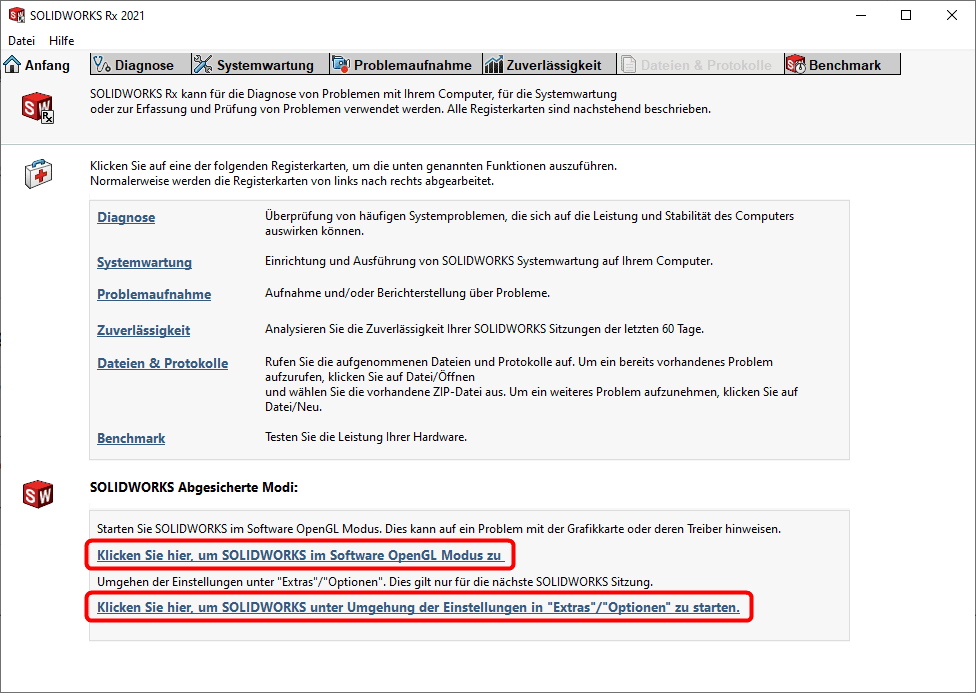Switch to the Anfang tab label
976x693 pixels.
(x=47, y=65)
